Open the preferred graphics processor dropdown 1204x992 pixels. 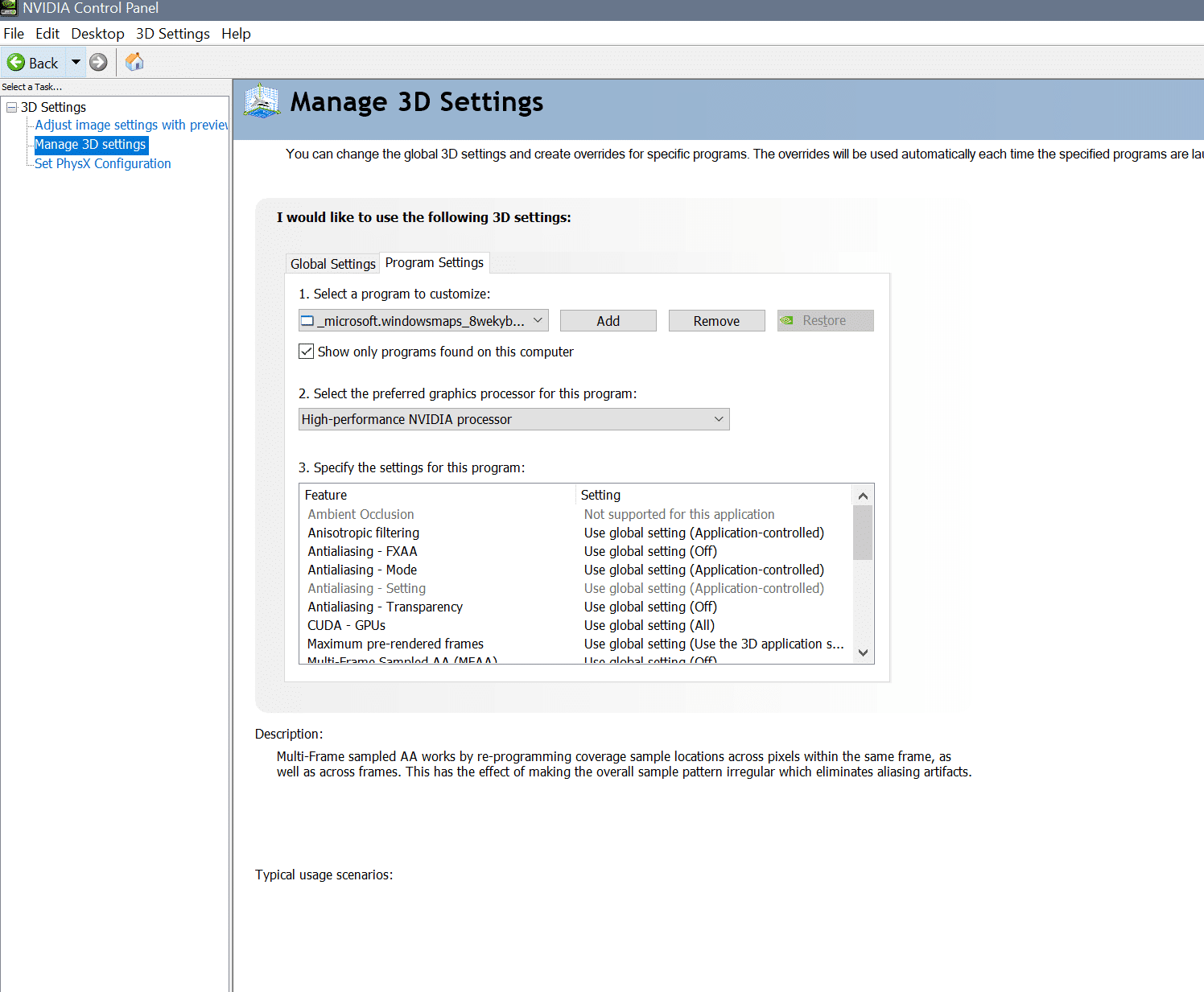click(x=513, y=419)
